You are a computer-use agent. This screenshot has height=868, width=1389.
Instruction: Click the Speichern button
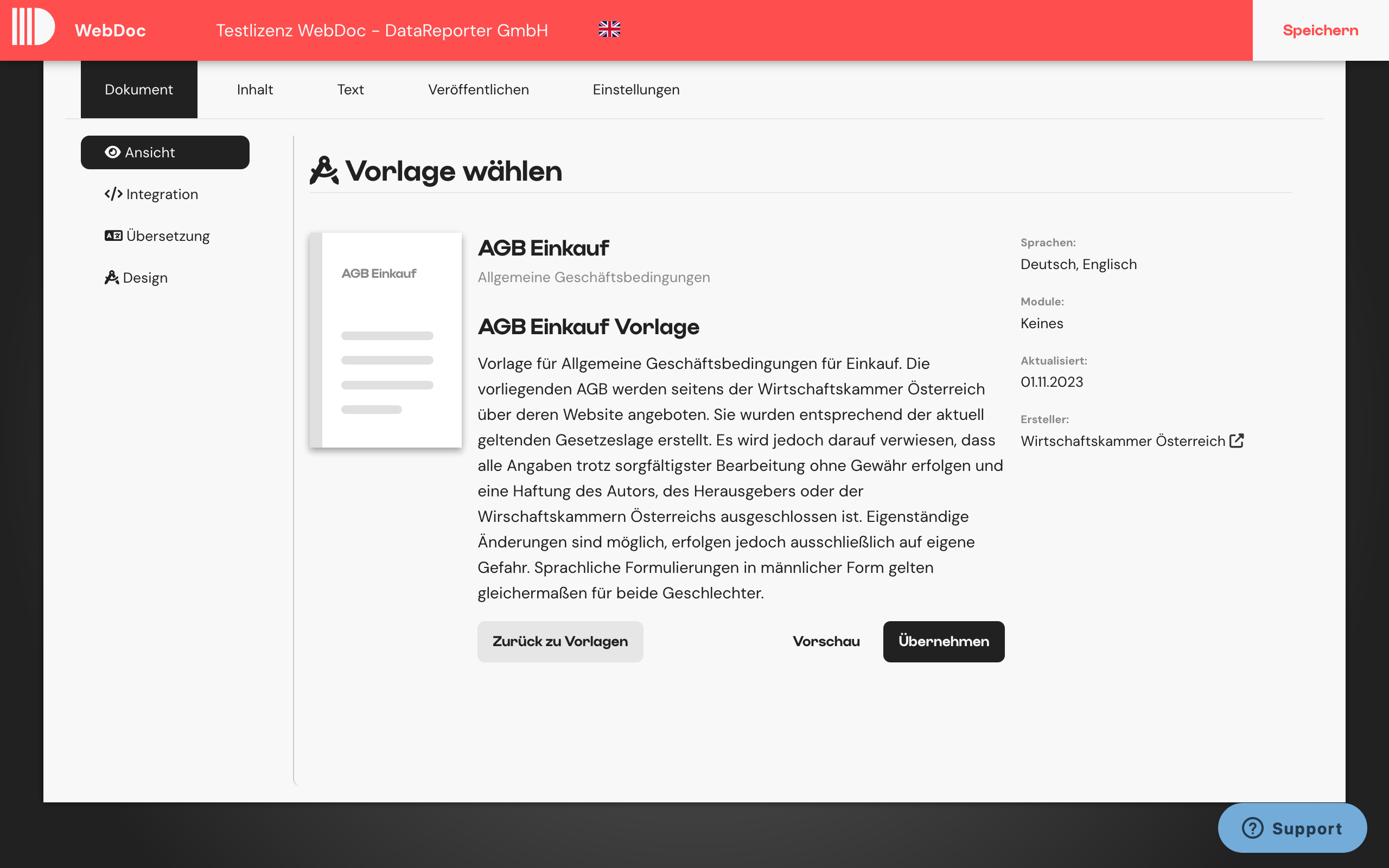(1320, 30)
